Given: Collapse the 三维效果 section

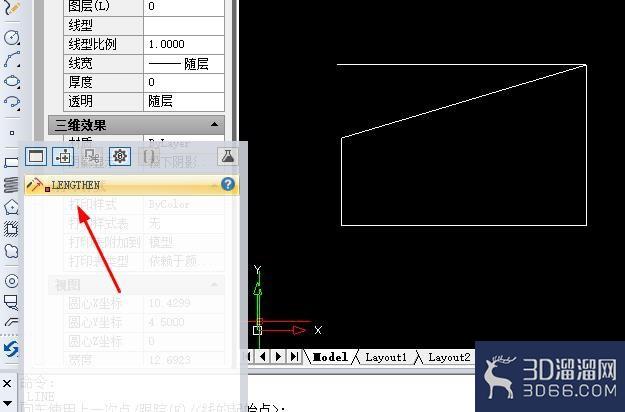Looking at the screenshot, I should tap(214, 125).
